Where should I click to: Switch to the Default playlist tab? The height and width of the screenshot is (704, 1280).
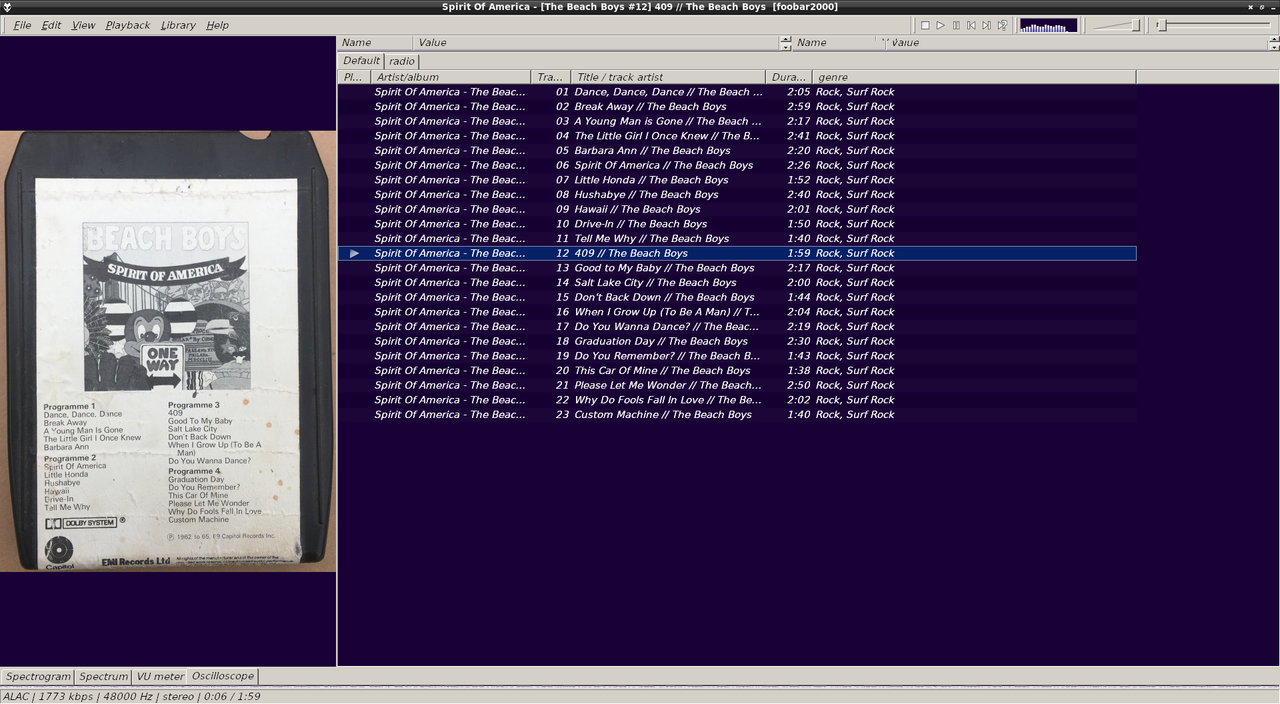[x=361, y=61]
